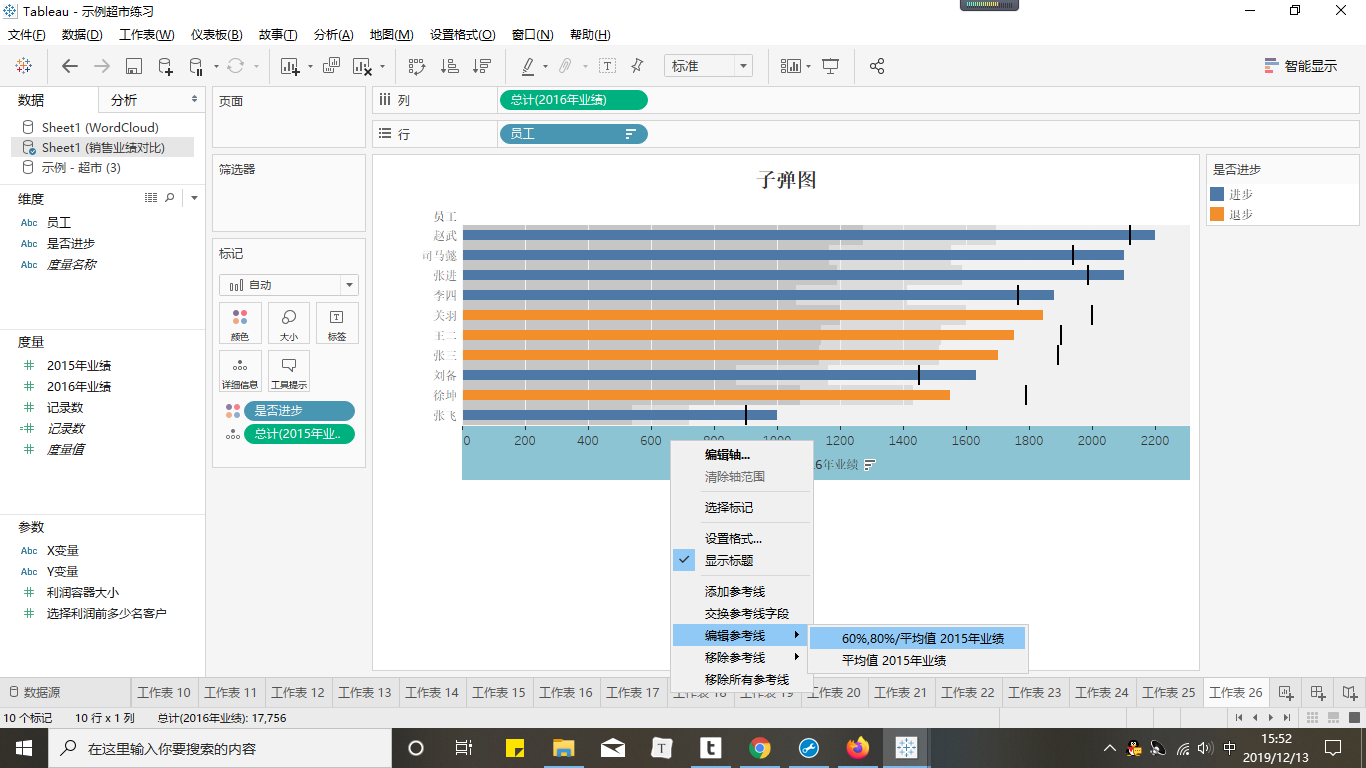Viewport: 1366px width, 768px height.
Task: Click the 总计(2016年业绩) pill on columns
Action: pos(573,100)
